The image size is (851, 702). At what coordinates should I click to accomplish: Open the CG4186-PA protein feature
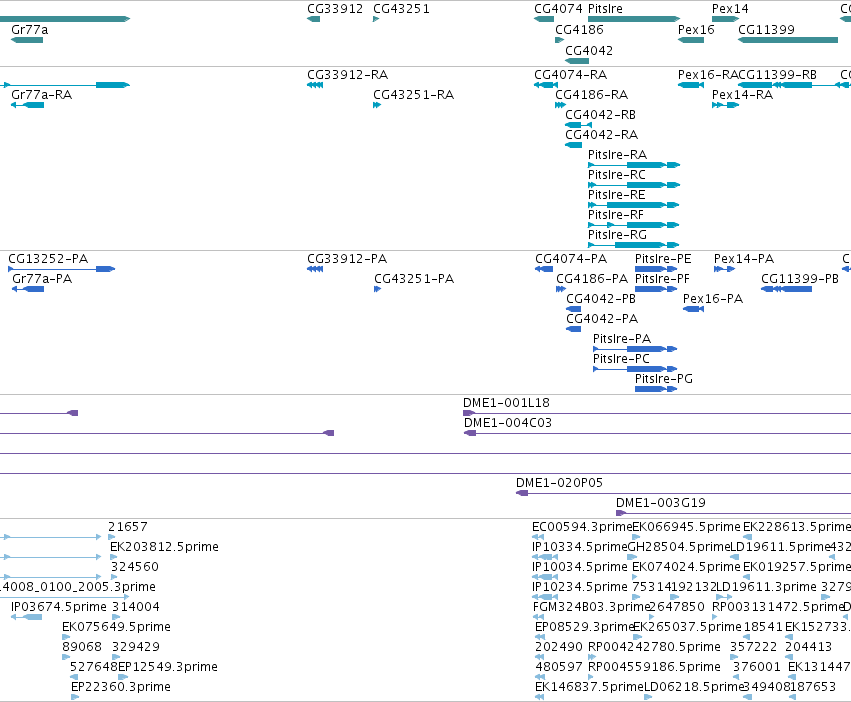coord(561,289)
